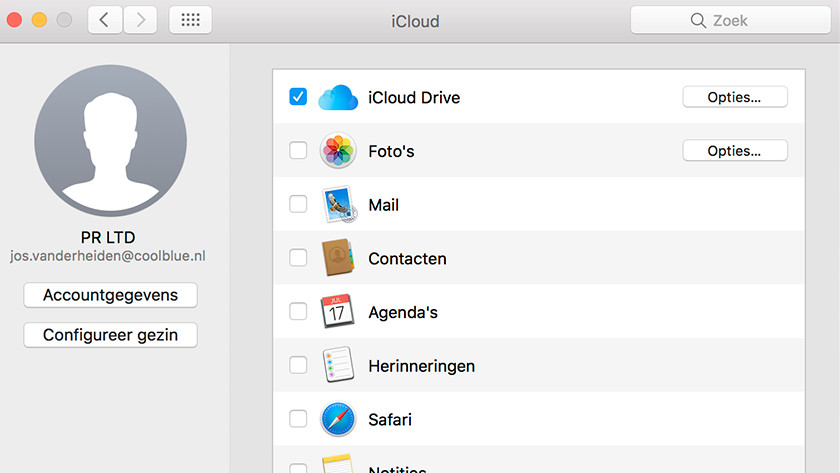
Task: Tick the Contacten checkbox
Action: pos(298,258)
